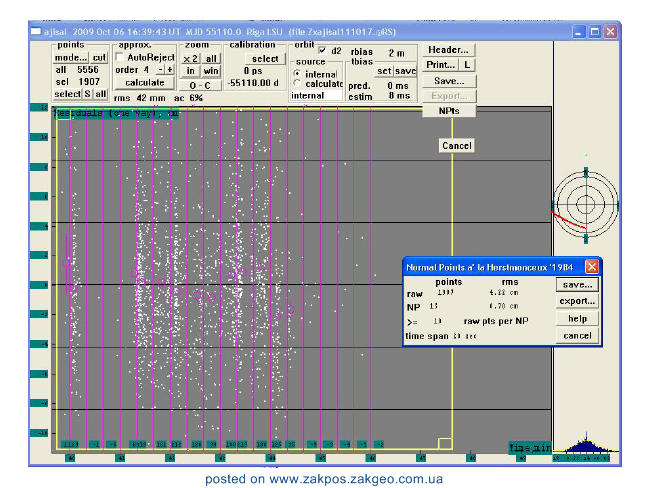Select the calculate source radio button
The image size is (650, 488).
click(x=297, y=83)
